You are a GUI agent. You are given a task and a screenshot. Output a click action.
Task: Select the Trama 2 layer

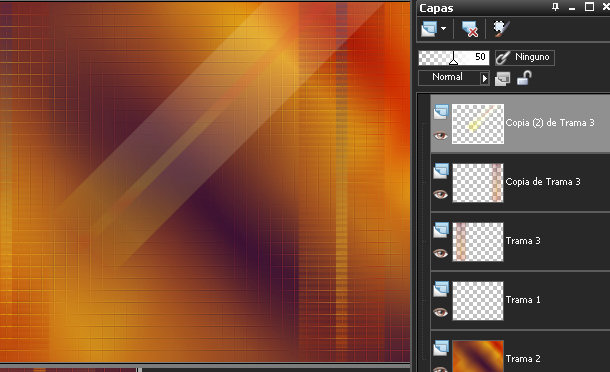click(x=521, y=351)
